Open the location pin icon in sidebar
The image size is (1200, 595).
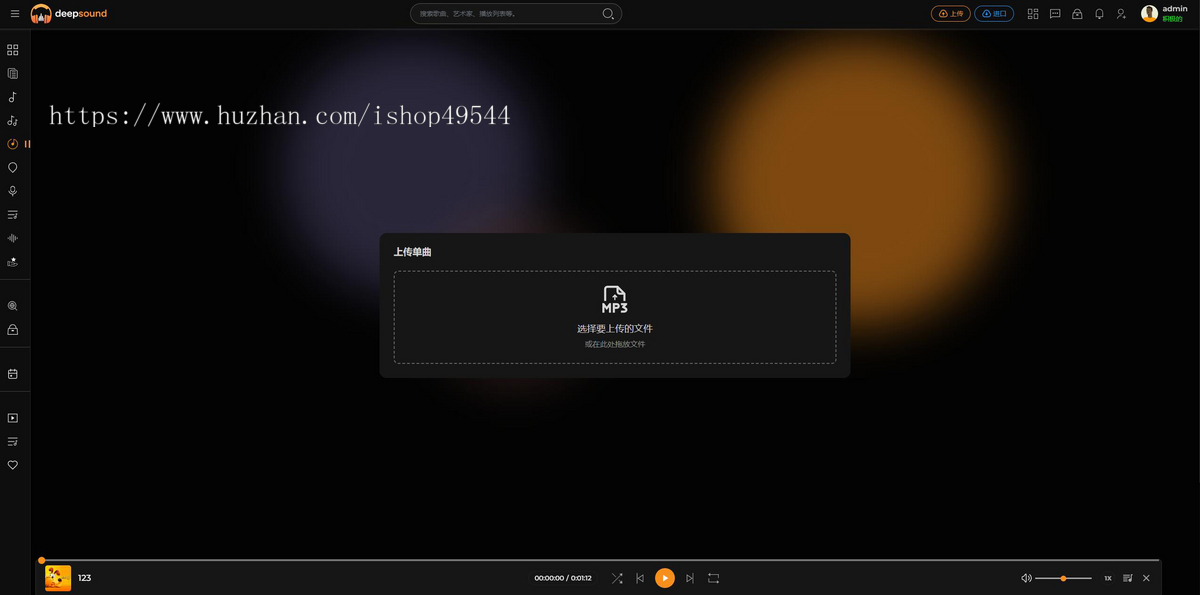point(13,168)
